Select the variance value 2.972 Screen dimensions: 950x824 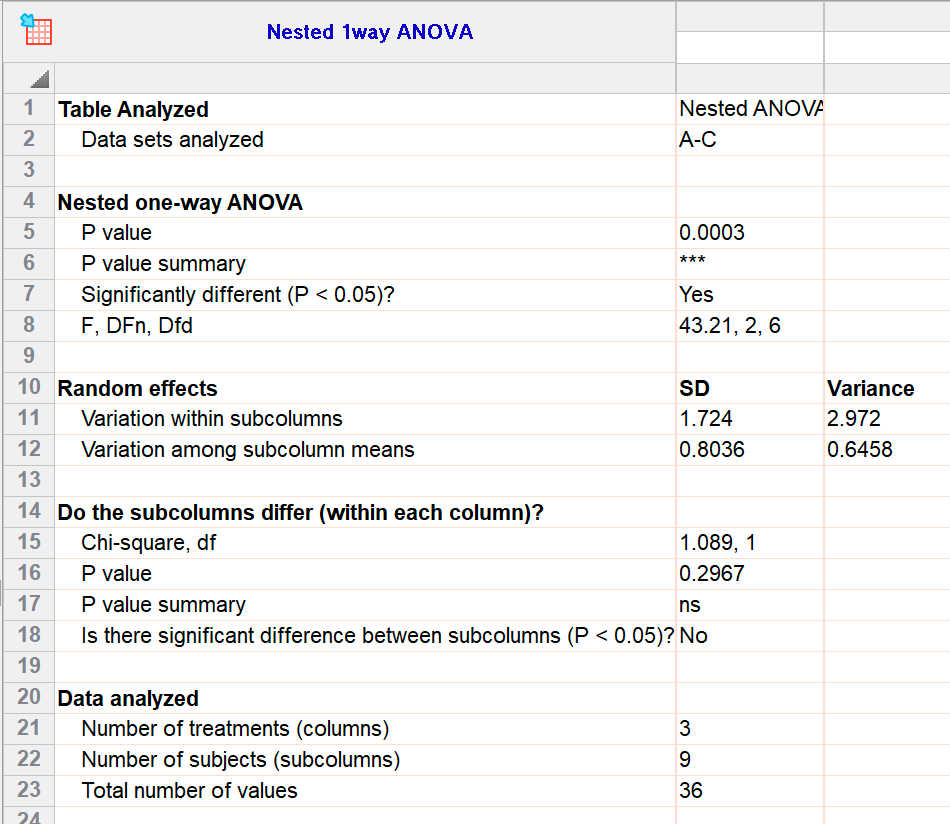pyautogui.click(x=854, y=419)
